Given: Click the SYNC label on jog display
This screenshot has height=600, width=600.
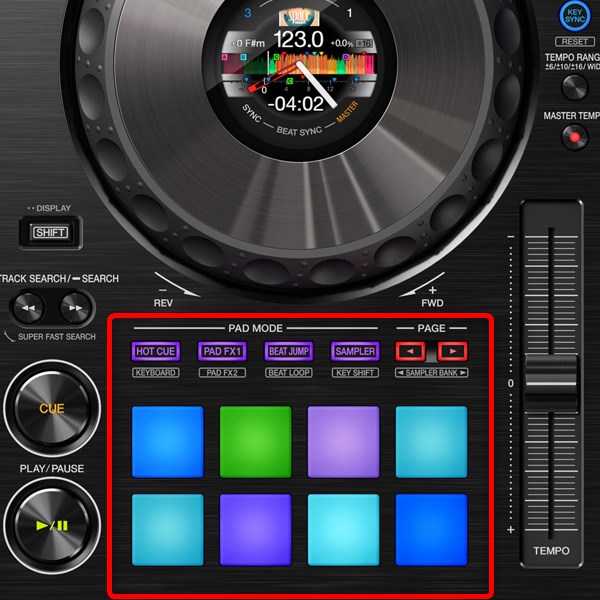Looking at the screenshot, I should [251, 113].
